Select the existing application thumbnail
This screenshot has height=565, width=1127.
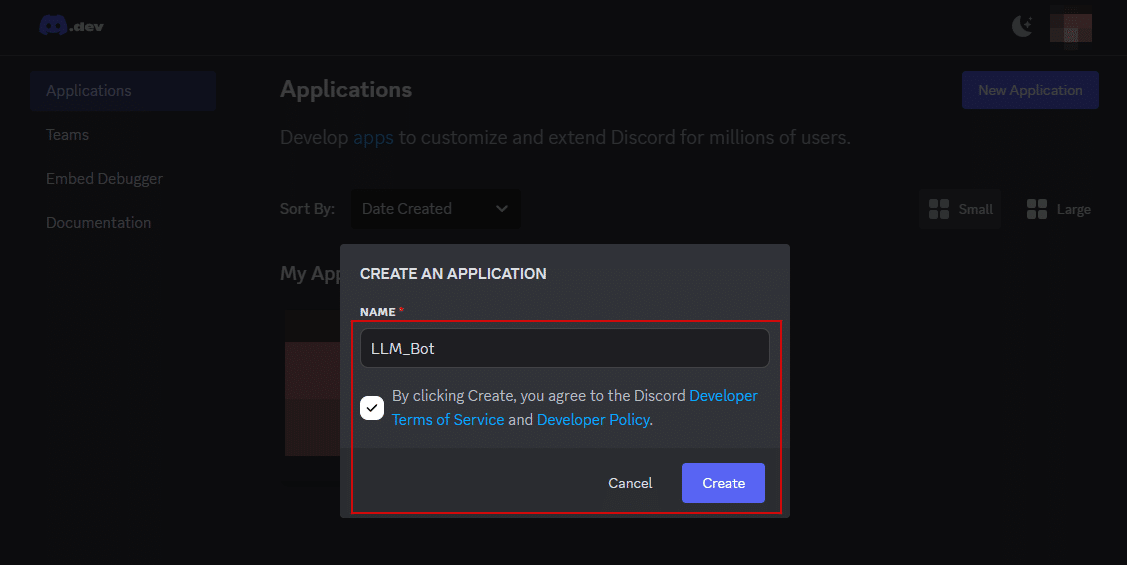pos(312,385)
